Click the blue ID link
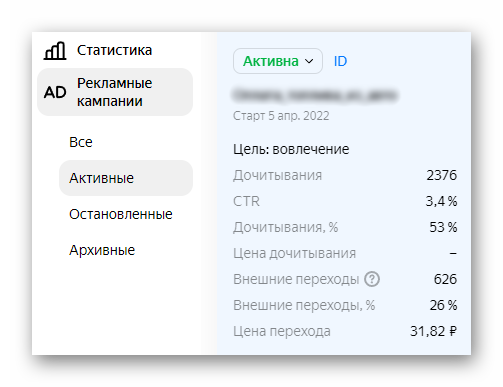Image resolution: width=503 pixels, height=387 pixels. click(x=340, y=61)
